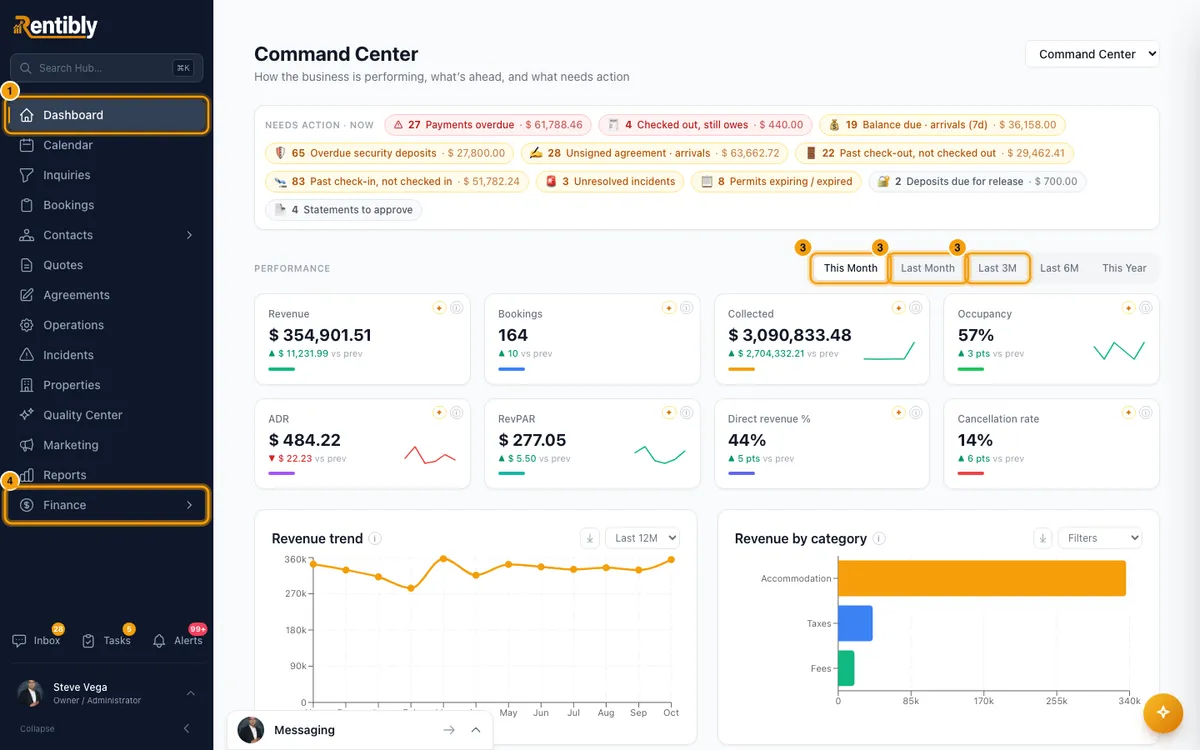This screenshot has width=1200, height=750.
Task: Collapse the sidebar with the Collapse arrow
Action: [187, 729]
